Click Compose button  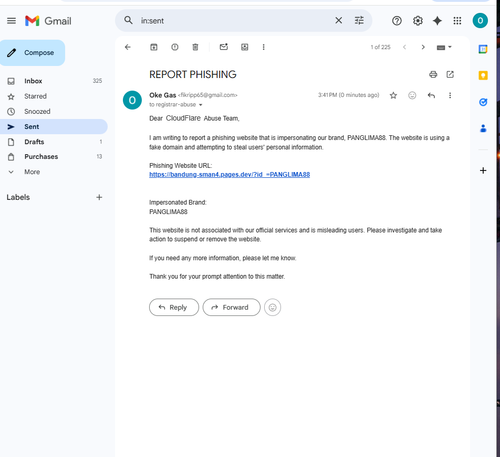[x=32, y=53]
